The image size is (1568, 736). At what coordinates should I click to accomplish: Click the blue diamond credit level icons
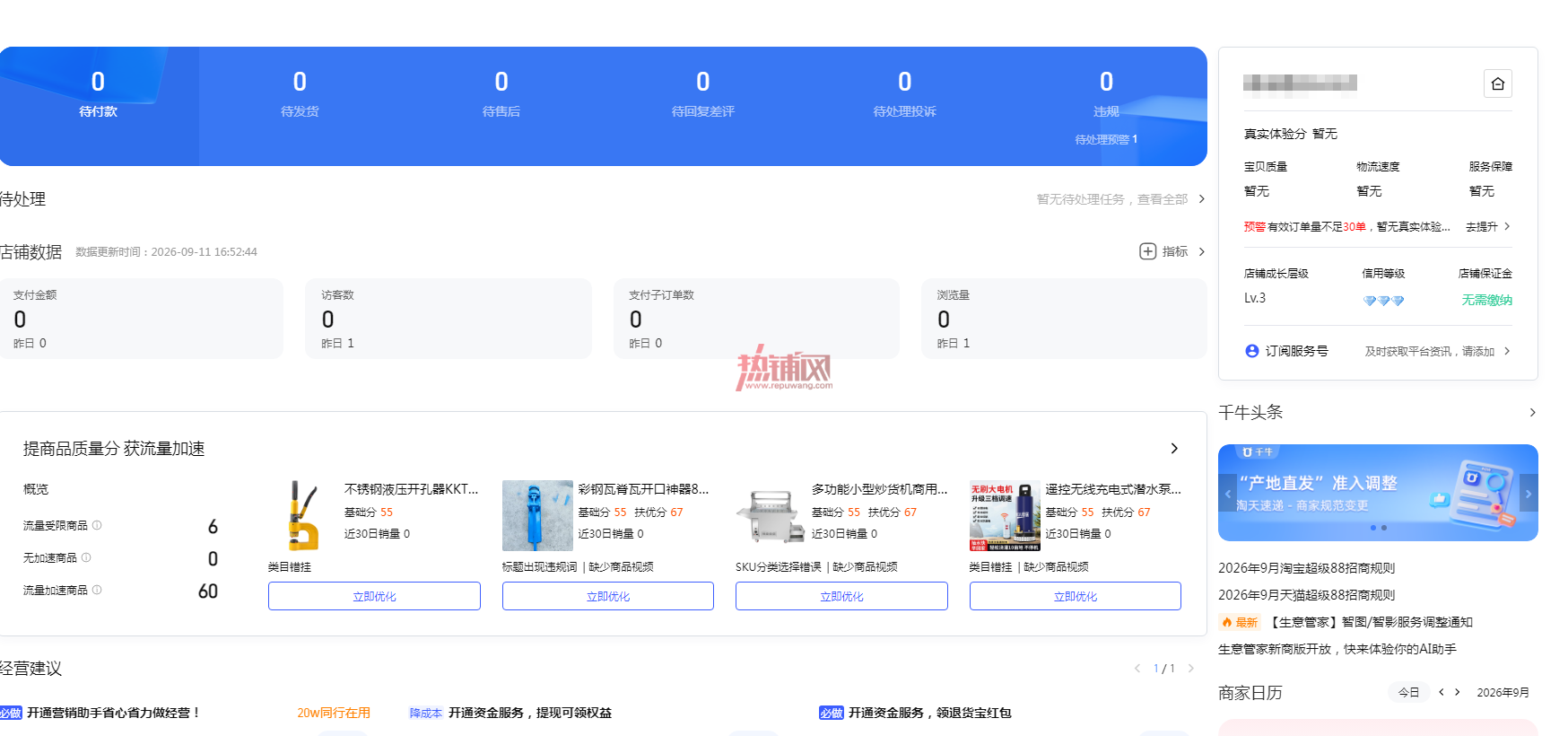pos(1383,301)
